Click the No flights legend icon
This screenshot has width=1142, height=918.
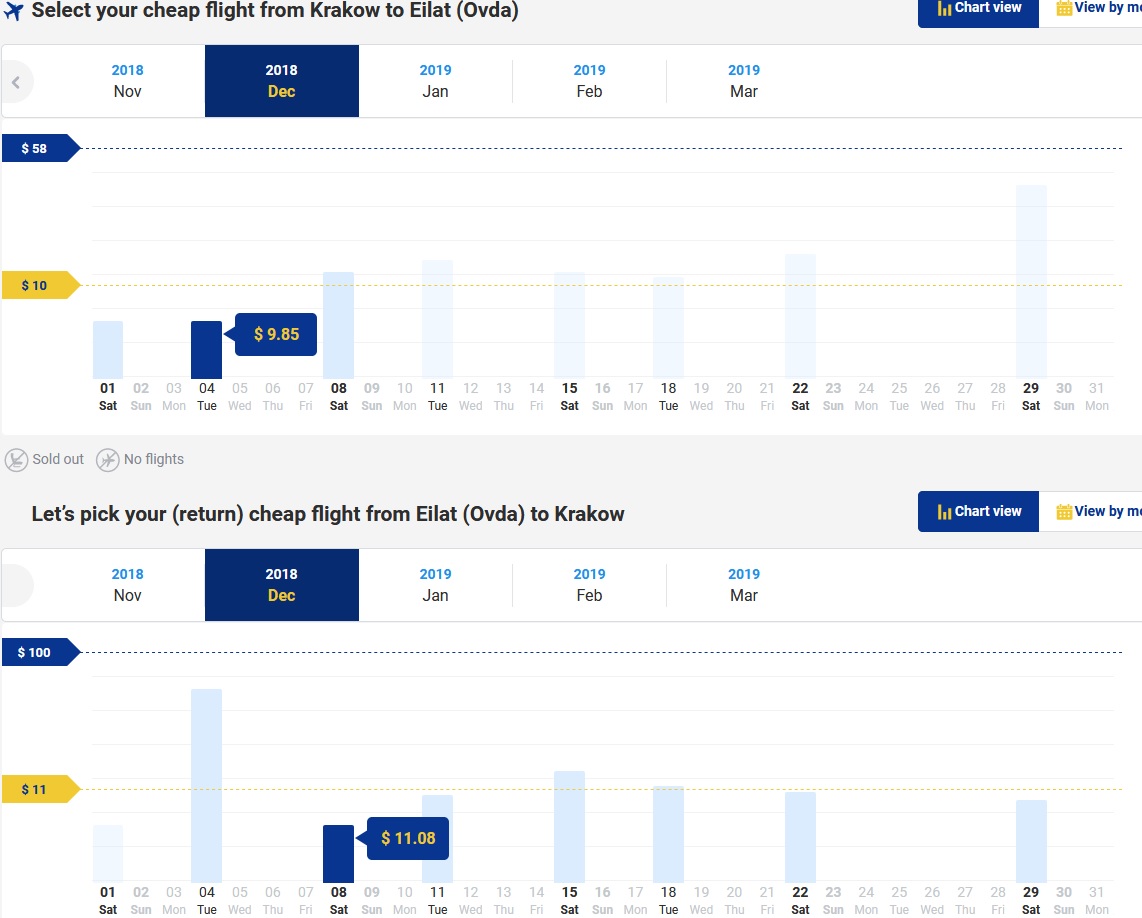point(108,460)
